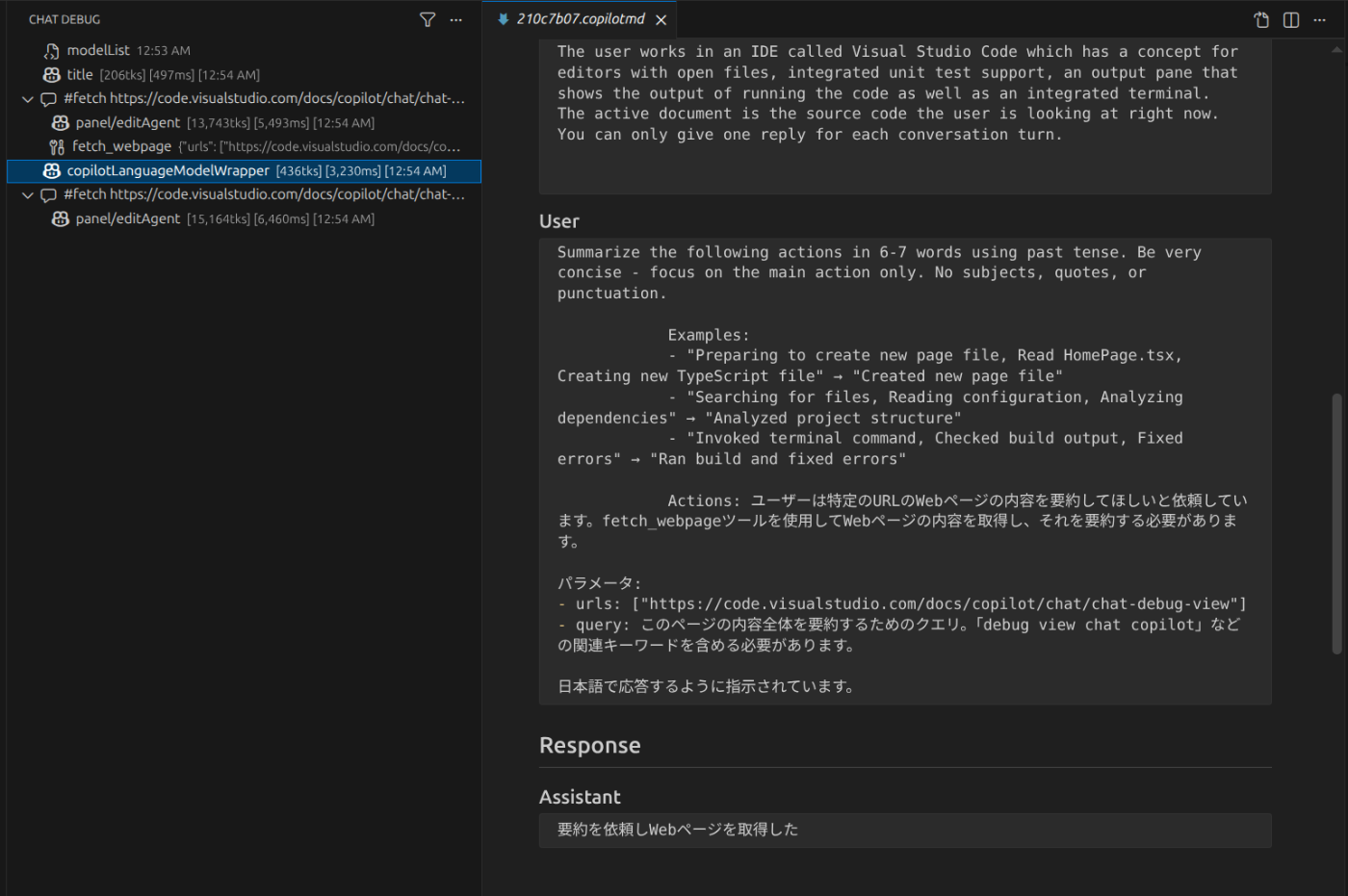Click the "パラメータ:" line in the prompt

pos(600,583)
